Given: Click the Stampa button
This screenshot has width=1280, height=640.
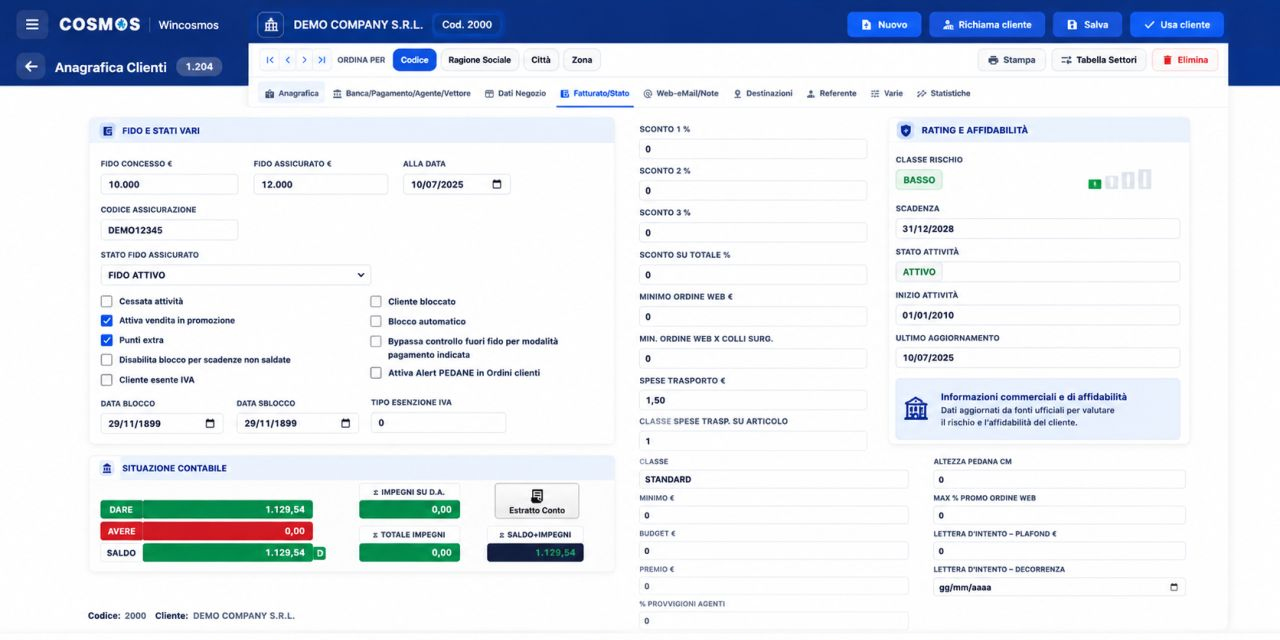Looking at the screenshot, I should [x=1012, y=60].
